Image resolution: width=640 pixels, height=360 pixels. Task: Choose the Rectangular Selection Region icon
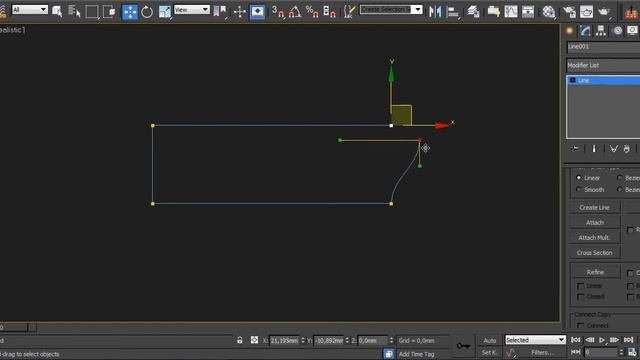point(92,11)
